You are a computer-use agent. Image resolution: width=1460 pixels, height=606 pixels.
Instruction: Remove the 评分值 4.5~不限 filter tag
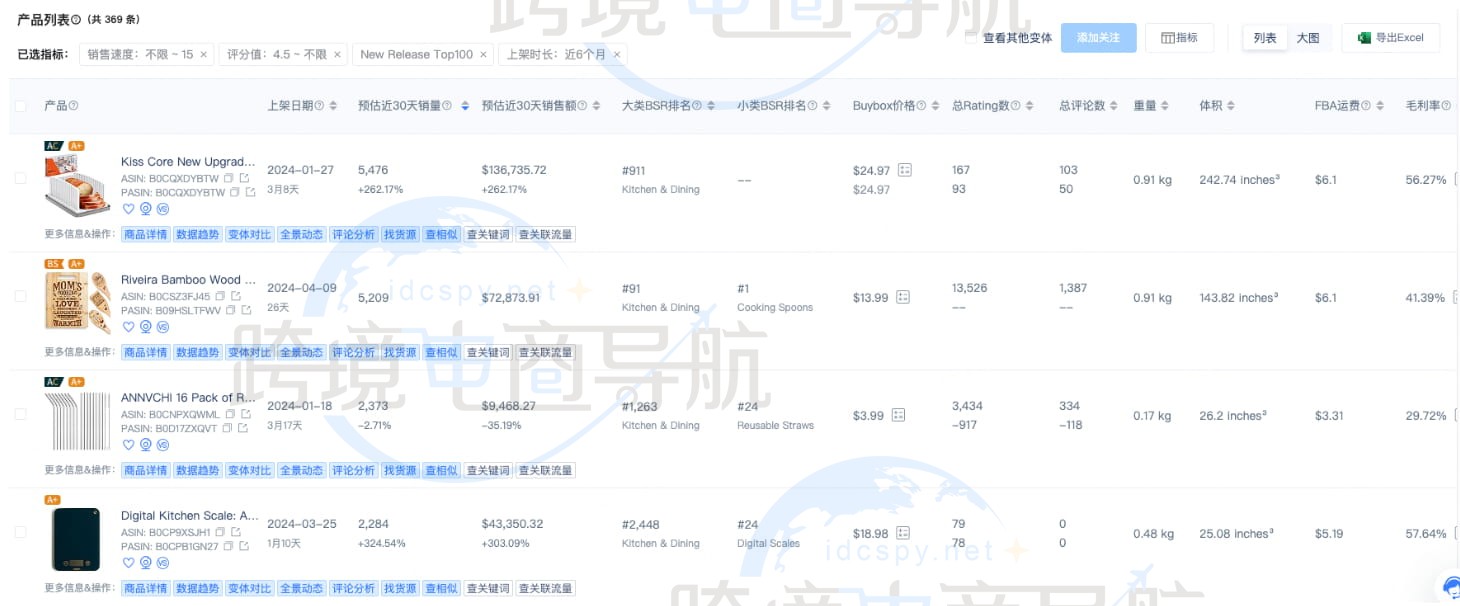(337, 56)
